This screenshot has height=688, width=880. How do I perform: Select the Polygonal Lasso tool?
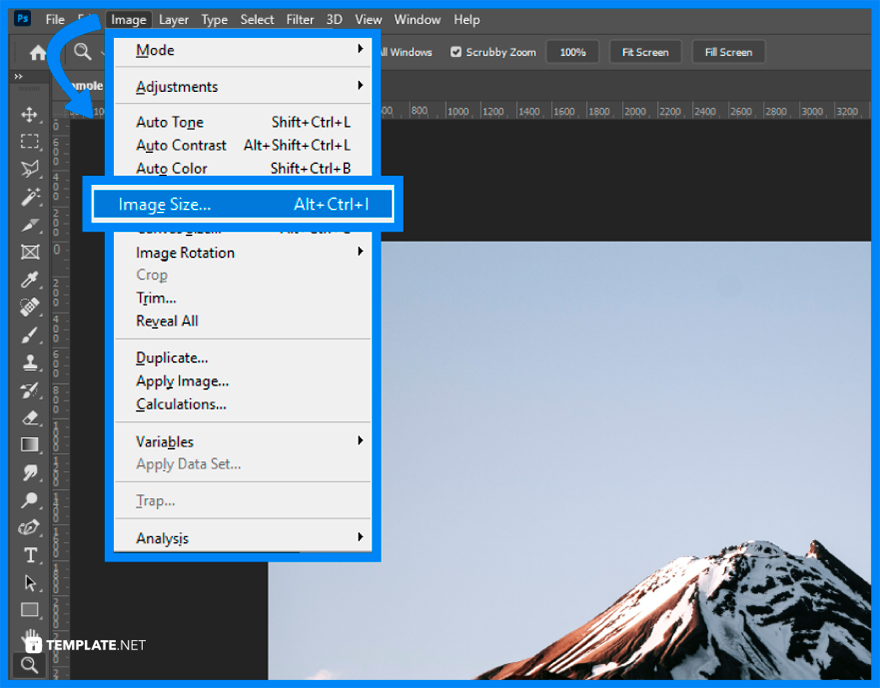coord(29,169)
